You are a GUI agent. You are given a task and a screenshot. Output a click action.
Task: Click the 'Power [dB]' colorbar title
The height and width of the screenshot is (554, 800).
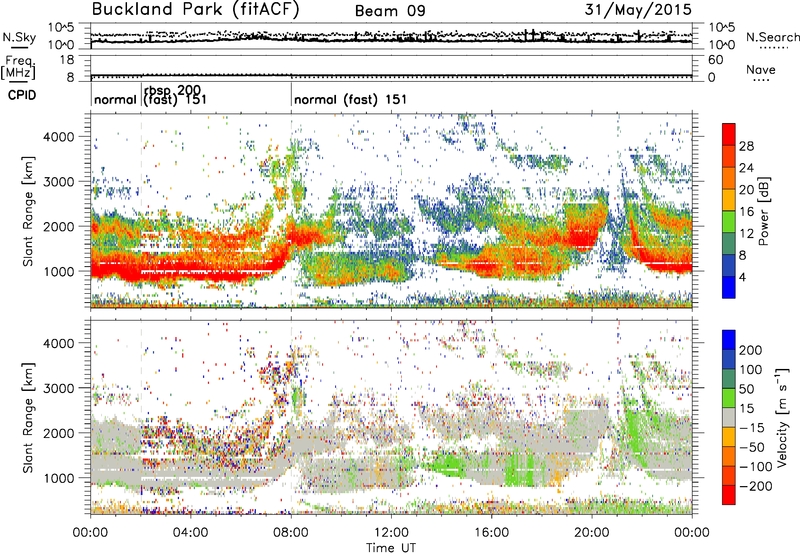pyautogui.click(x=763, y=211)
